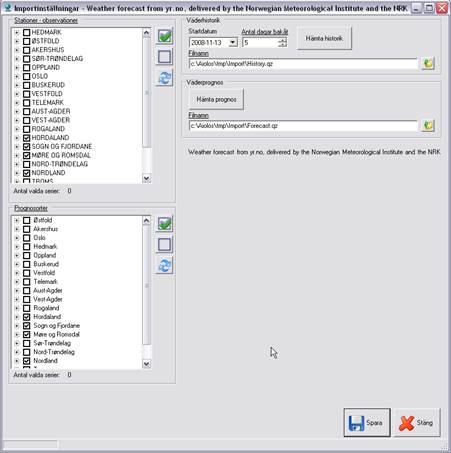Check Rogaland in the Prognosorter list
Image resolution: width=451 pixels, height=453 pixels.
pos(27,308)
